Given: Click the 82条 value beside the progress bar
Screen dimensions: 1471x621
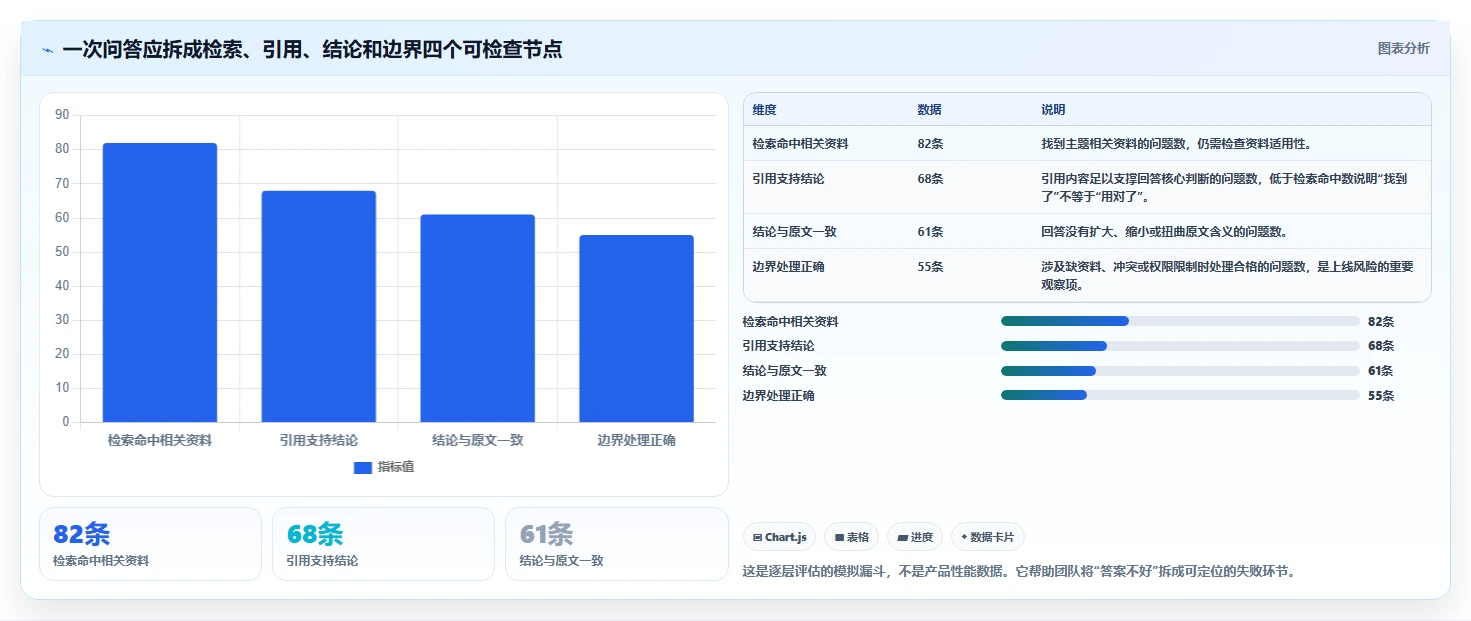Looking at the screenshot, I should [1381, 321].
